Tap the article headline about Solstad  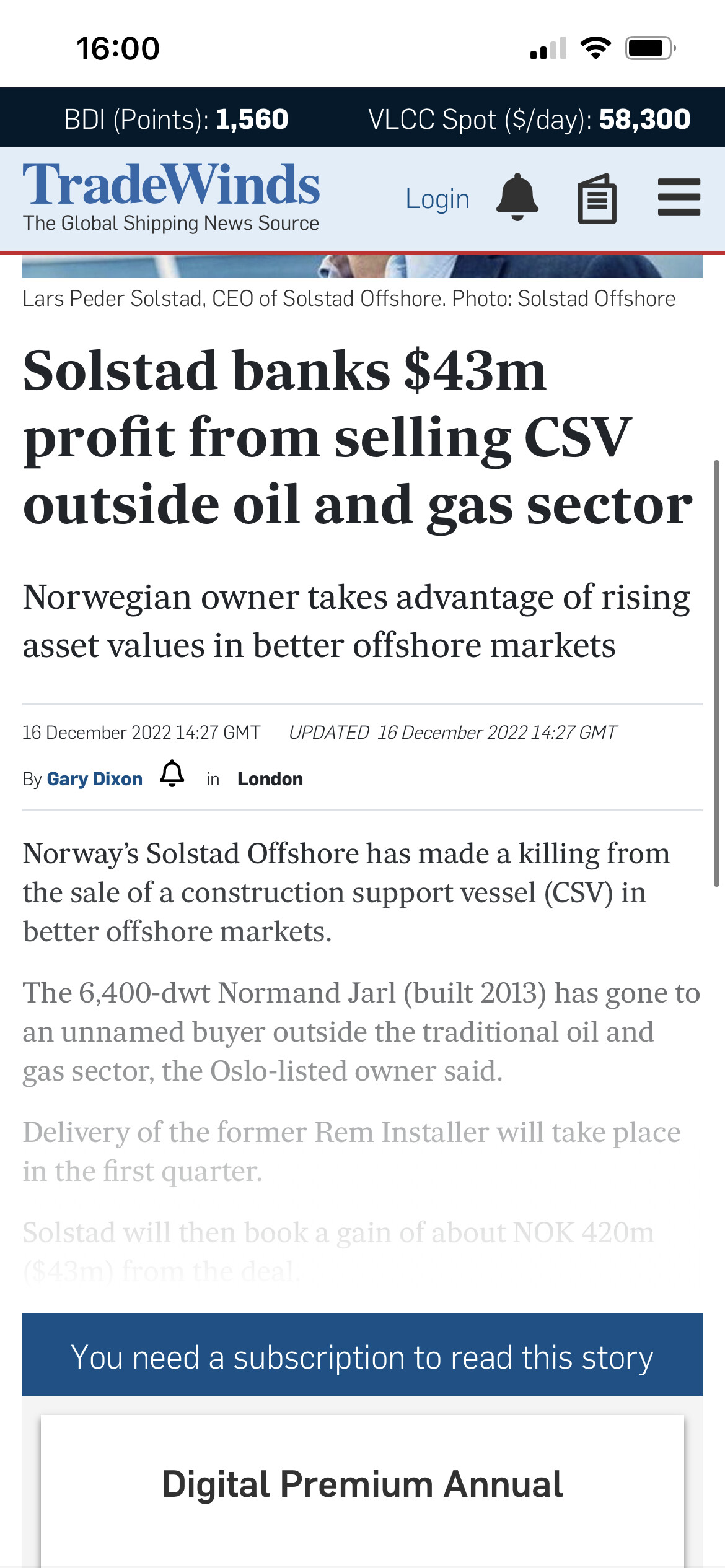pos(358,437)
